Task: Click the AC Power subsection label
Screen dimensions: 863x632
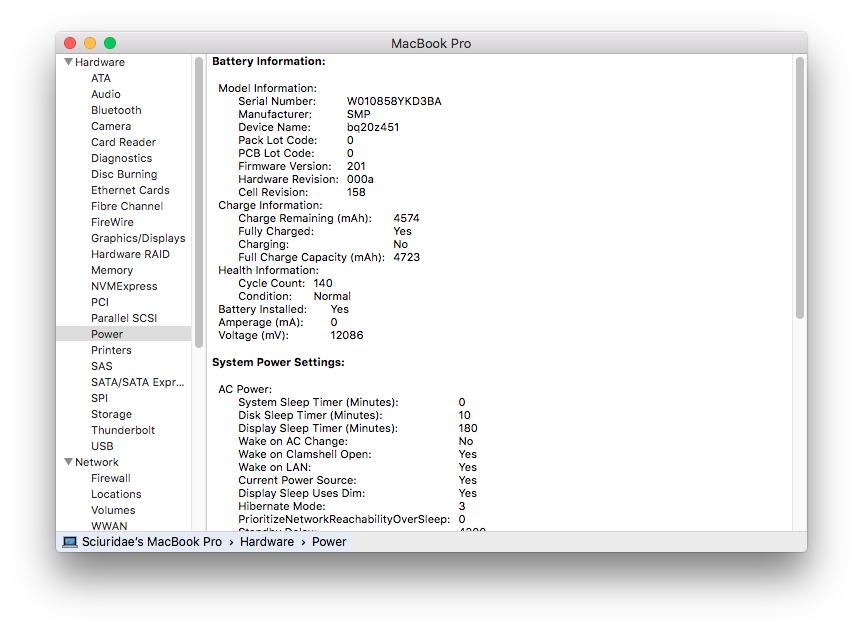Action: coord(245,389)
